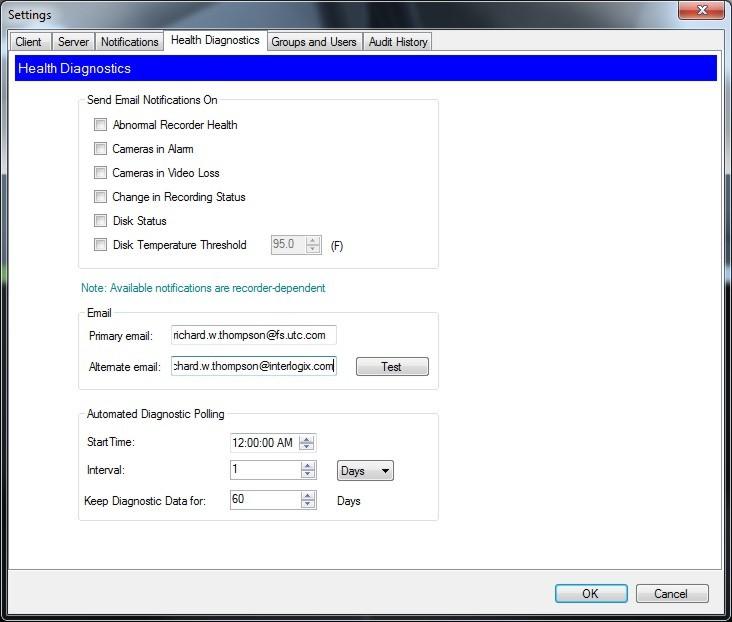Click the Primary email field
The height and width of the screenshot is (622, 732).
click(x=253, y=335)
